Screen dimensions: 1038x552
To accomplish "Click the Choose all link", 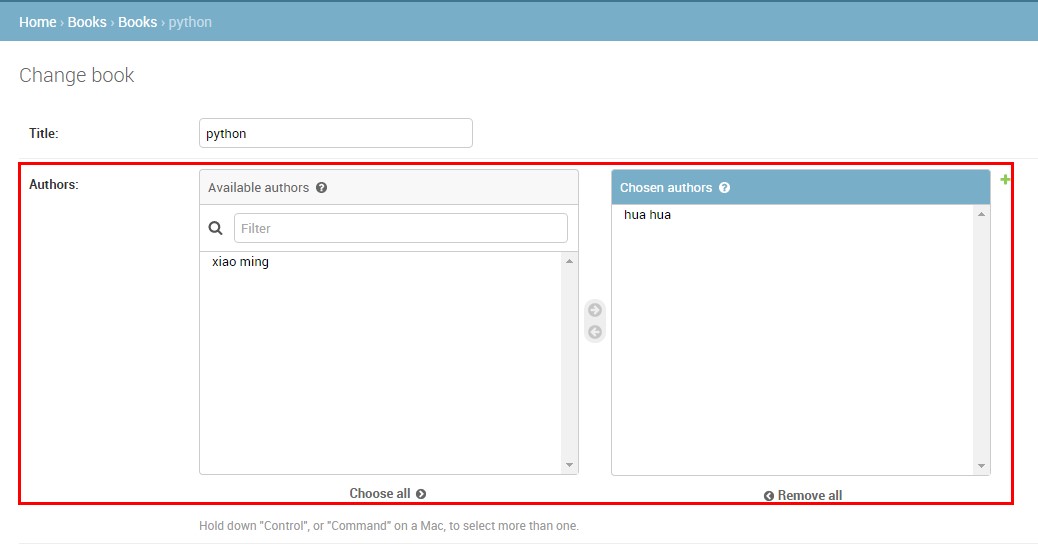I will (x=388, y=494).
